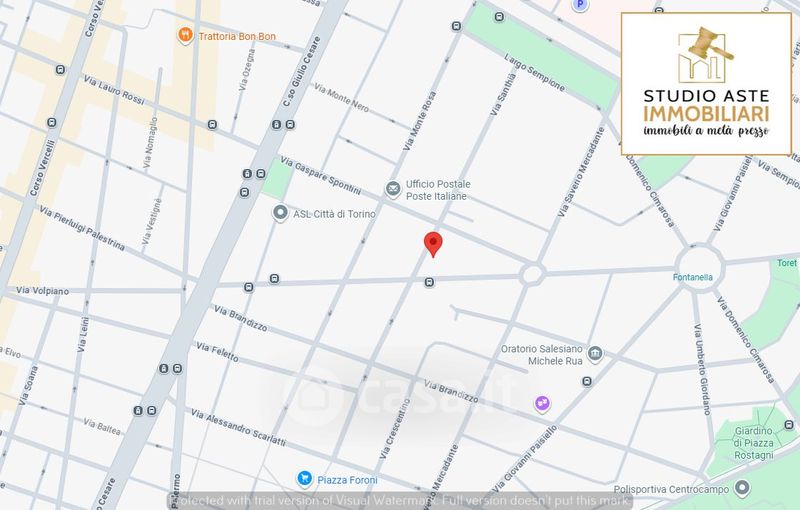Click the Trattoria Bon Bon text label
800x510 pixels.
click(x=237, y=36)
